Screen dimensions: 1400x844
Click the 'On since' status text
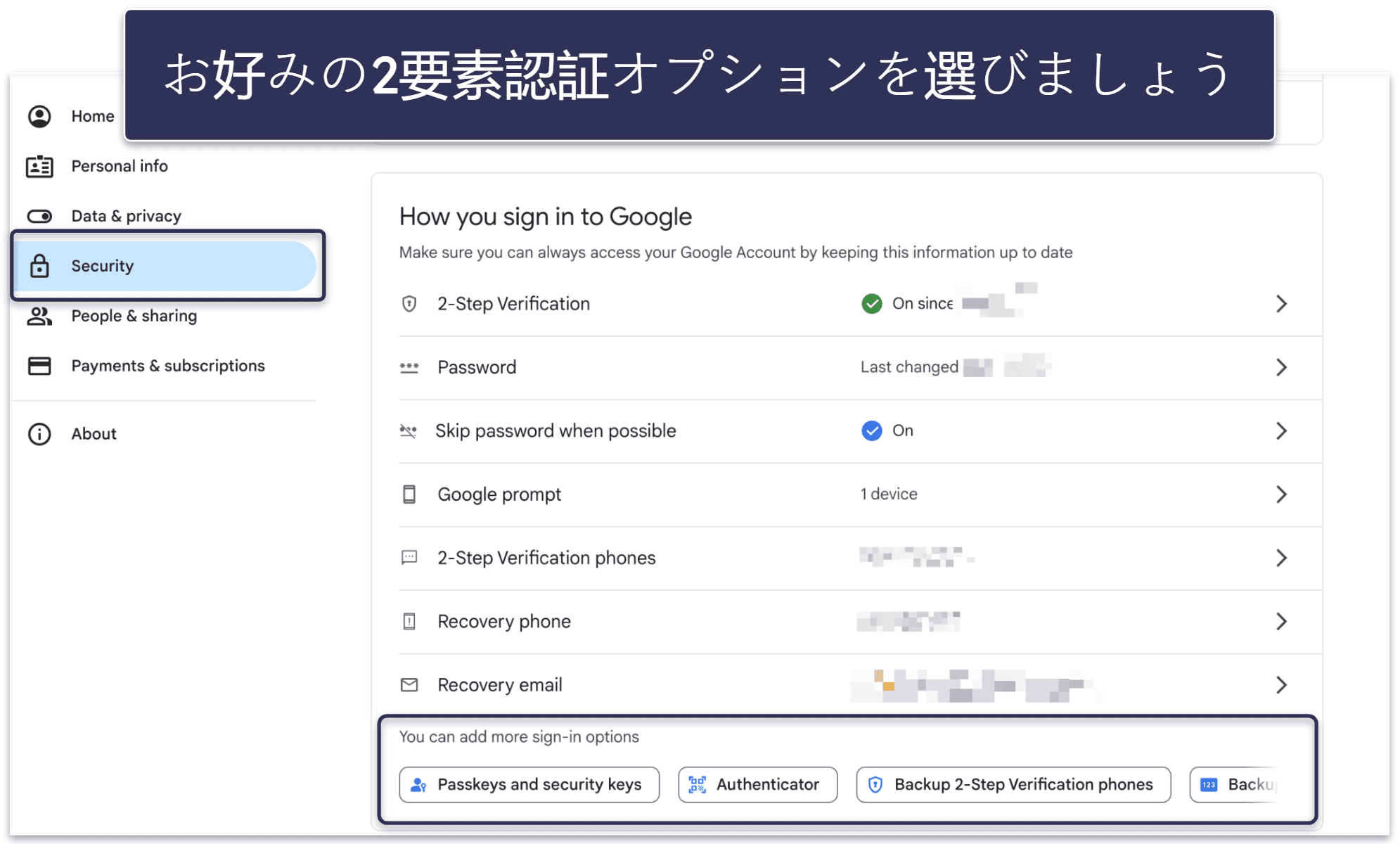923,304
